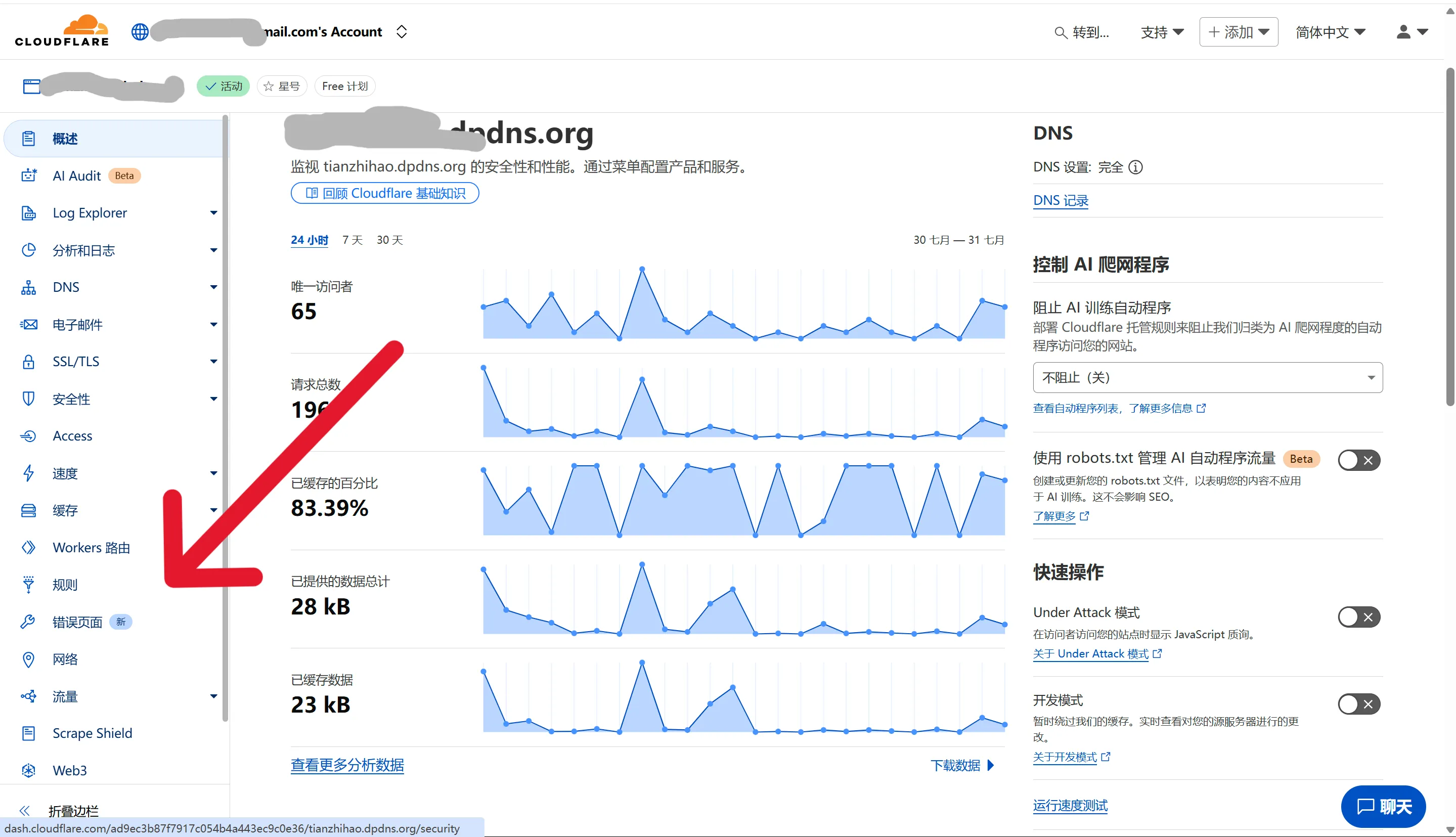Switch analytics range to 30 天
1456x837 pixels.
point(389,240)
